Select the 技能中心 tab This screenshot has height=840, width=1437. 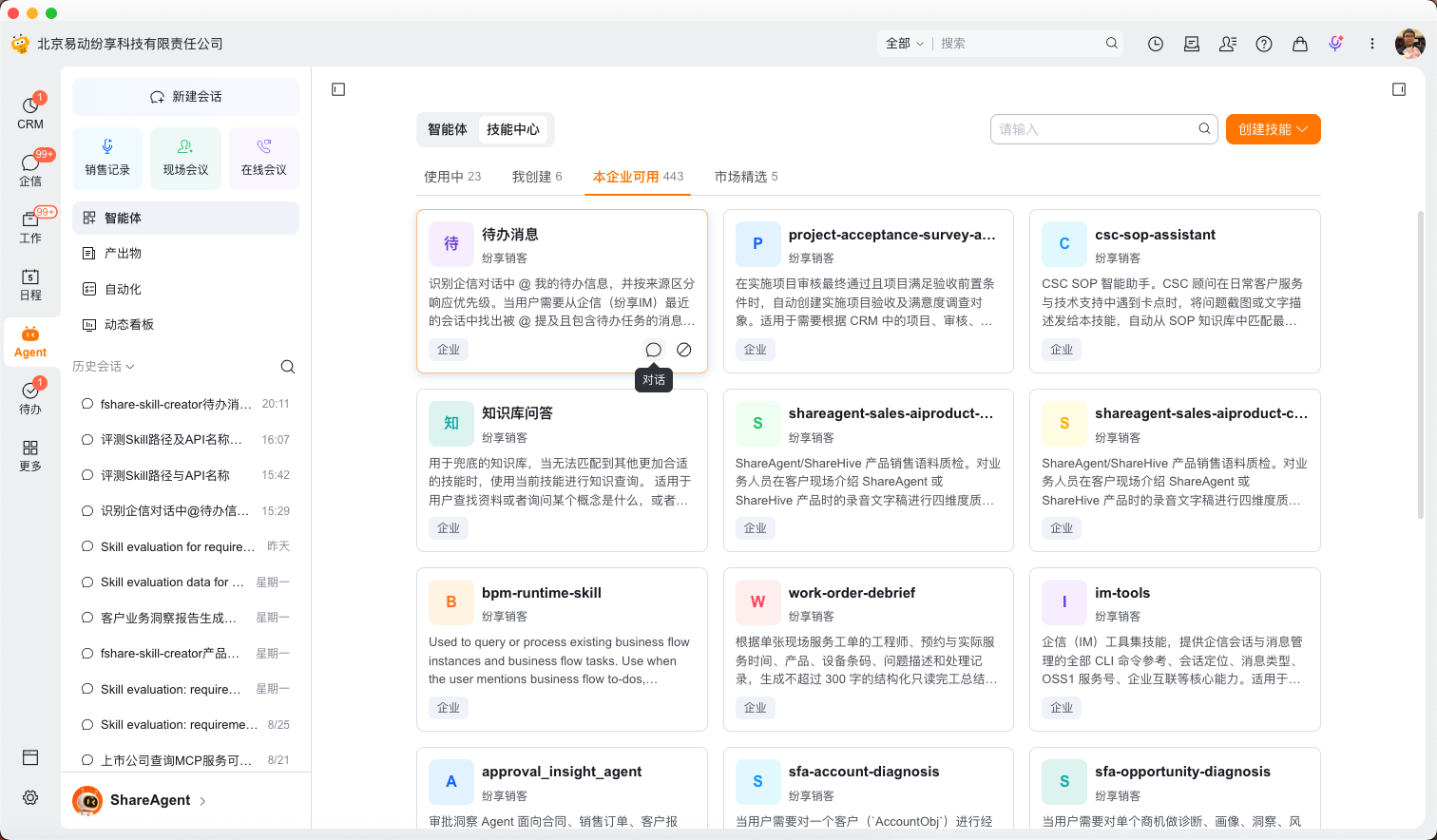(x=513, y=129)
